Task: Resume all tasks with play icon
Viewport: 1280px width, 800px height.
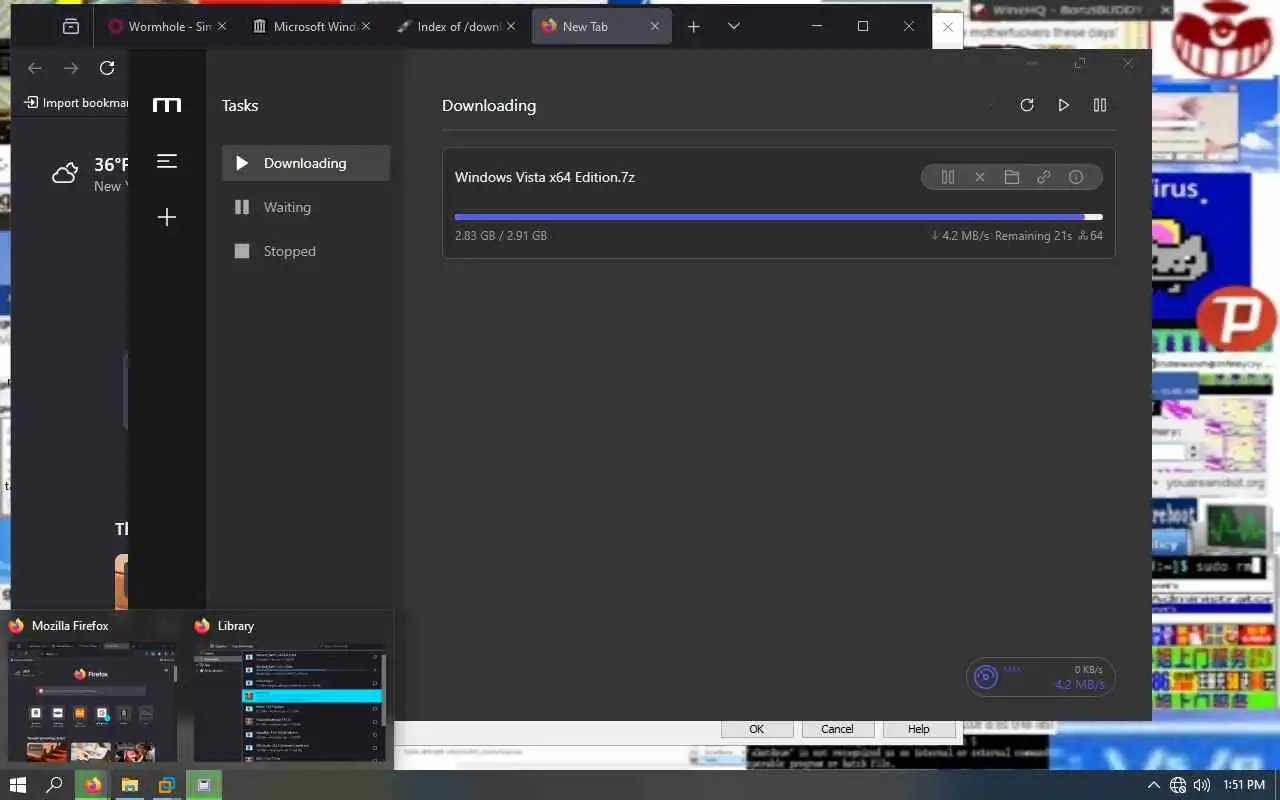Action: [1063, 105]
